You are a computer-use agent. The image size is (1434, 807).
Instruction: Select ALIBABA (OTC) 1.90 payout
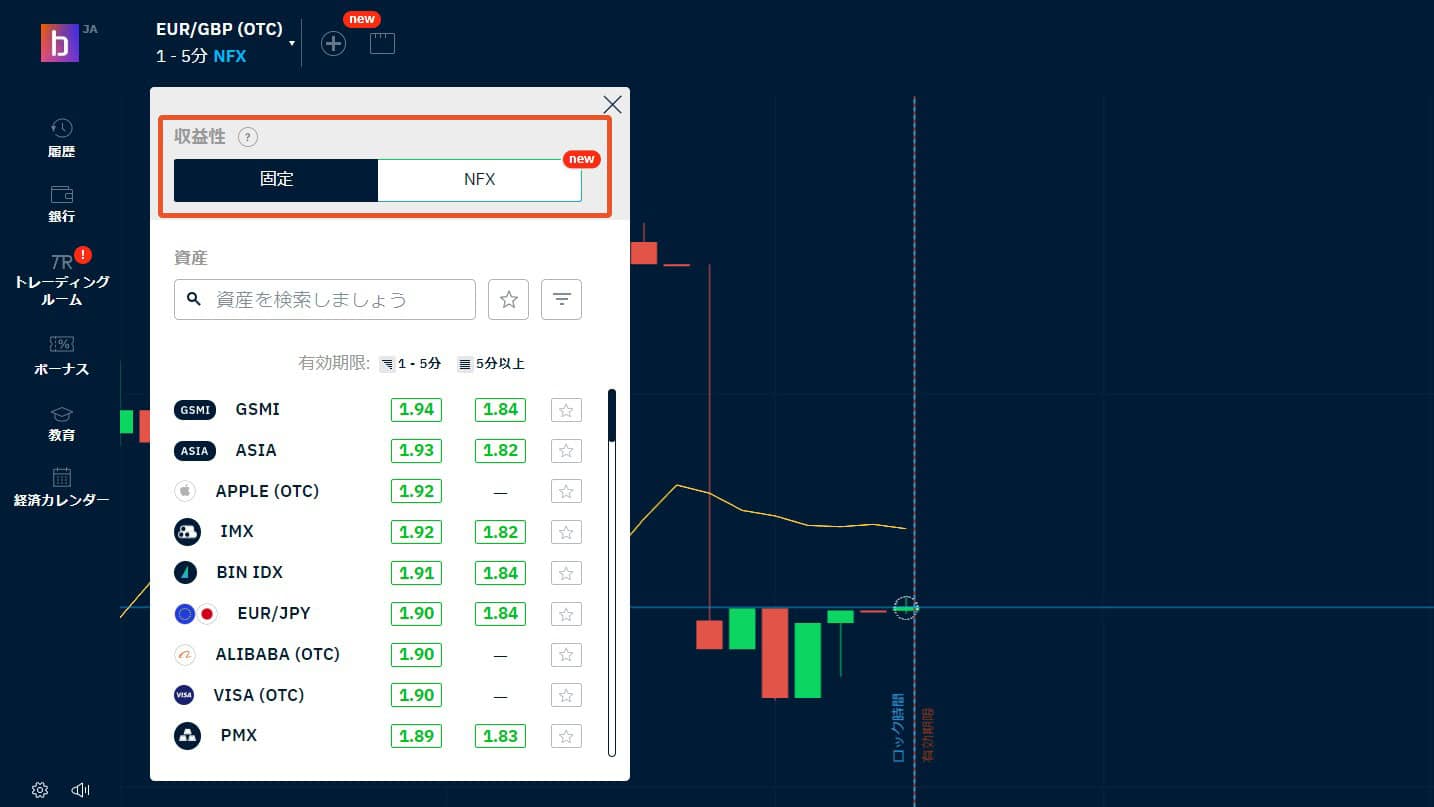tap(416, 655)
